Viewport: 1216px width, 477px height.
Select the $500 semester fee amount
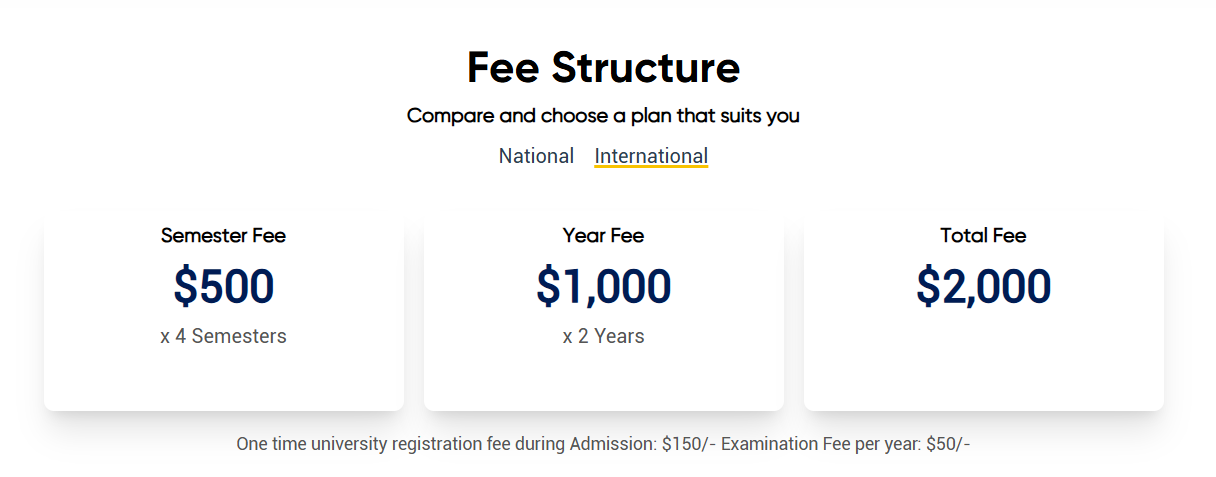(223, 286)
